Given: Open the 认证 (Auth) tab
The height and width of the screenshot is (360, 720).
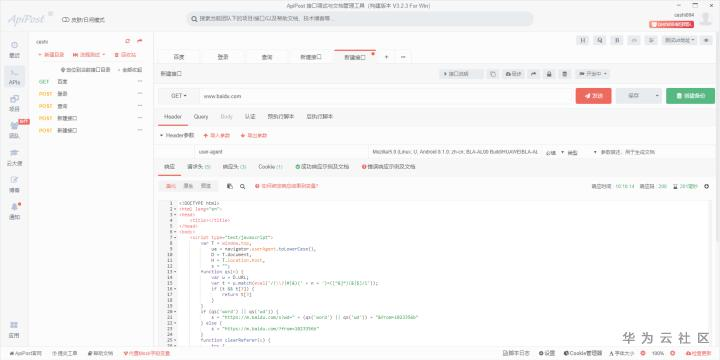Looking at the screenshot, I should [250, 117].
